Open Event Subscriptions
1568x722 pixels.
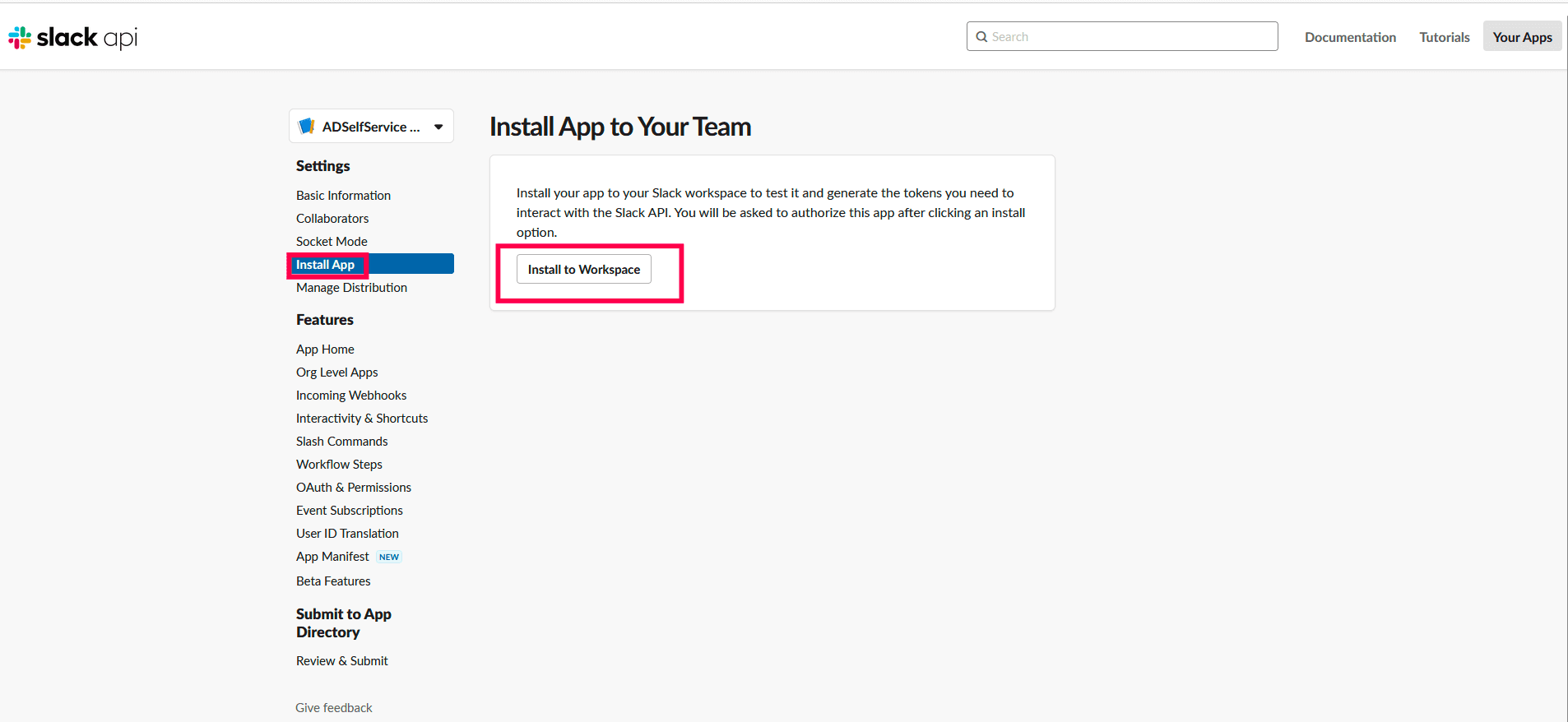(350, 511)
